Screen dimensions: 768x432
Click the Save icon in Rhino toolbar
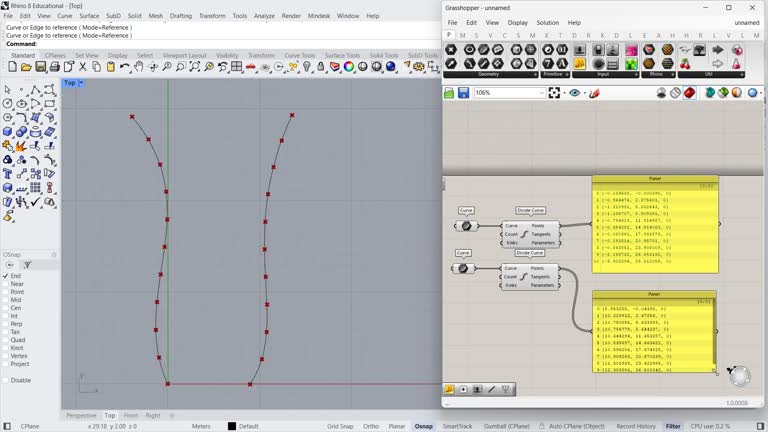point(40,67)
